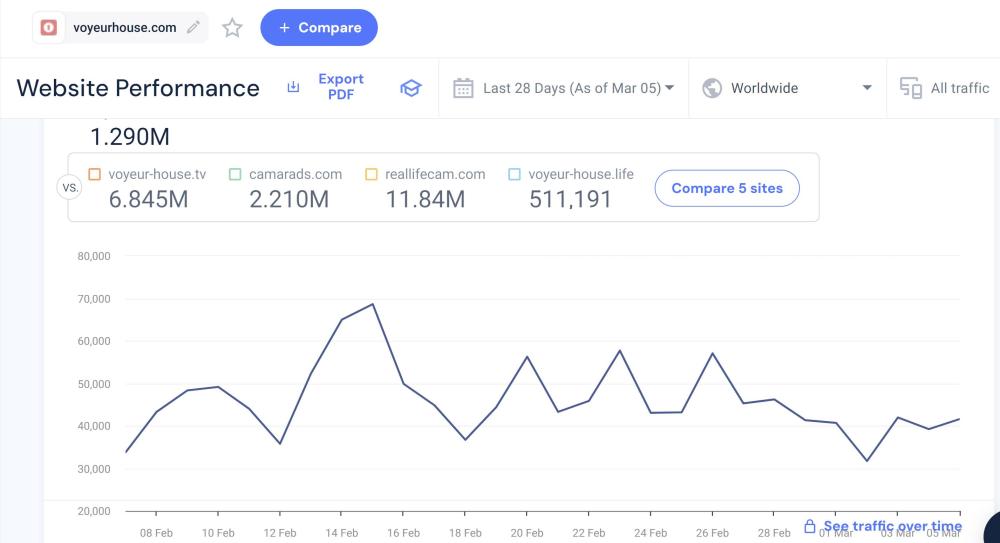
Task: Click the globe icon next to Worldwide
Action: click(712, 88)
